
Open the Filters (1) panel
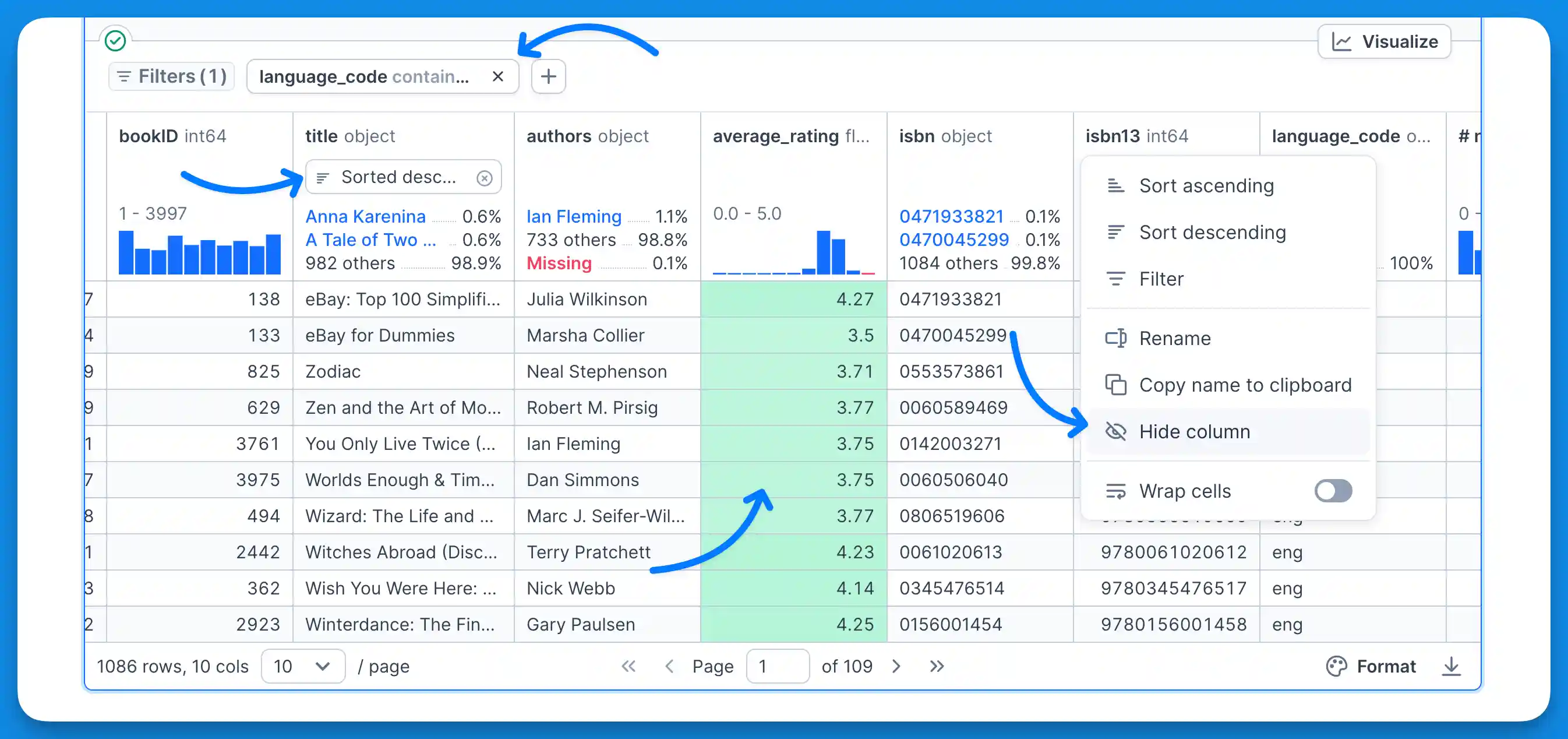coord(172,77)
